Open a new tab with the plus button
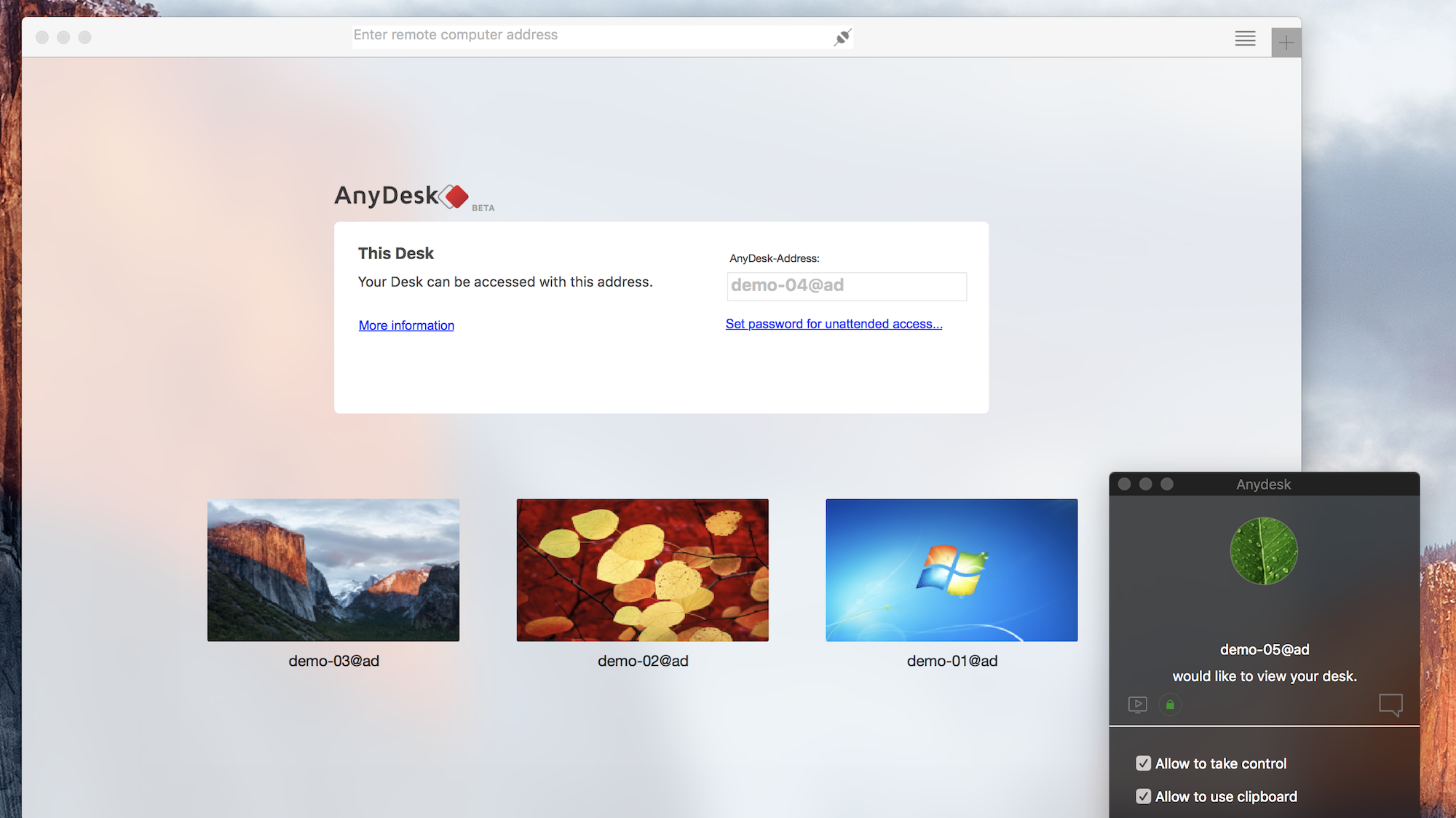The width and height of the screenshot is (1456, 818). 1286,42
